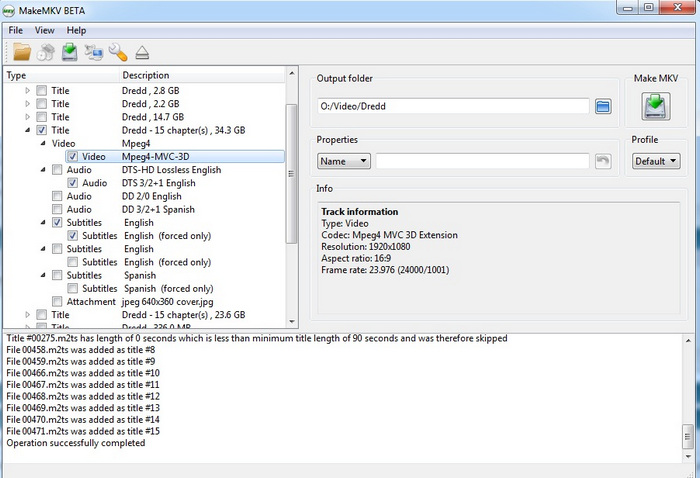Uncheck the Mpeg4-MVC-3D video track checkbox

[x=73, y=157]
